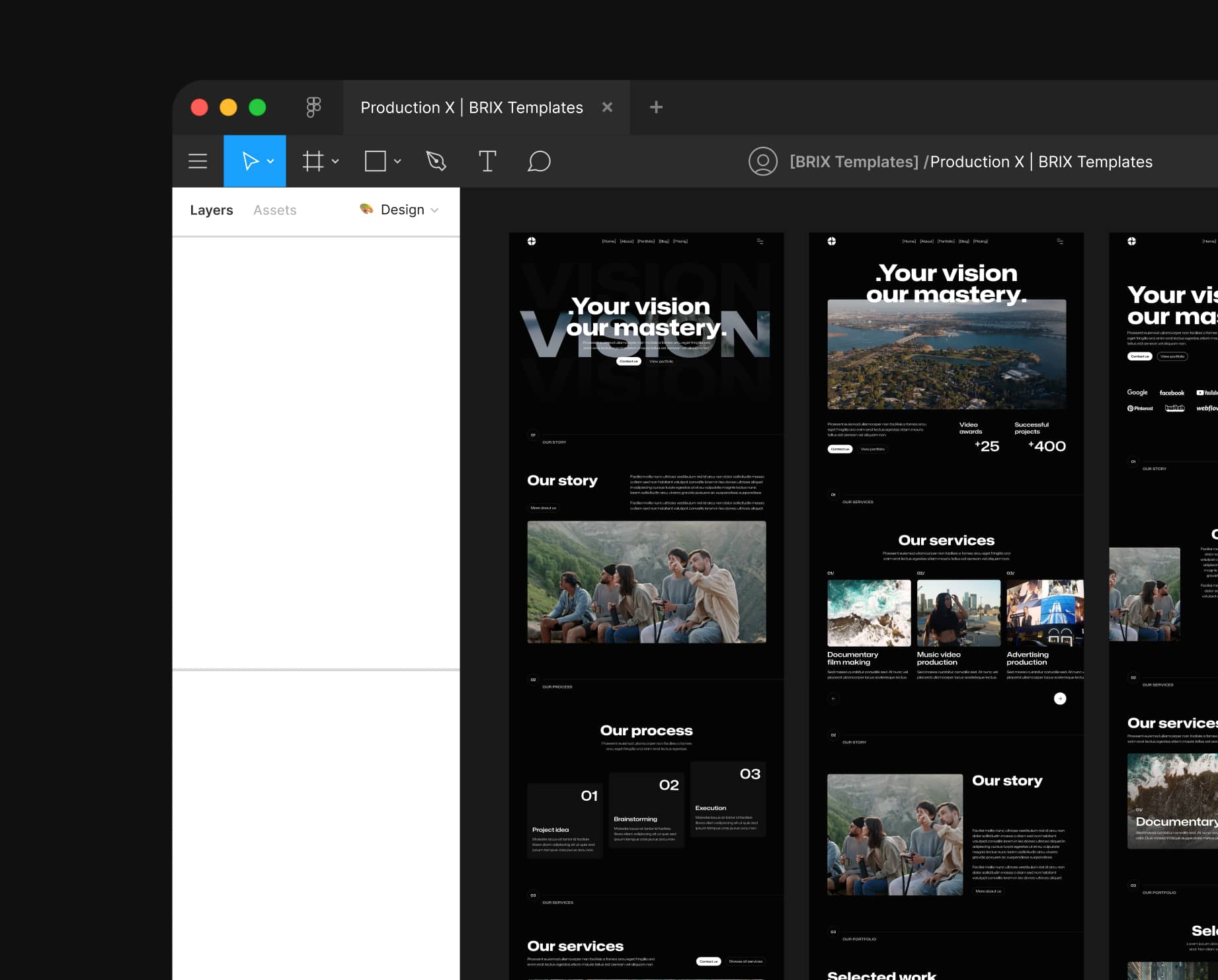Select the 01 Project idea card
This screenshot has width=1218, height=980.
click(x=565, y=821)
